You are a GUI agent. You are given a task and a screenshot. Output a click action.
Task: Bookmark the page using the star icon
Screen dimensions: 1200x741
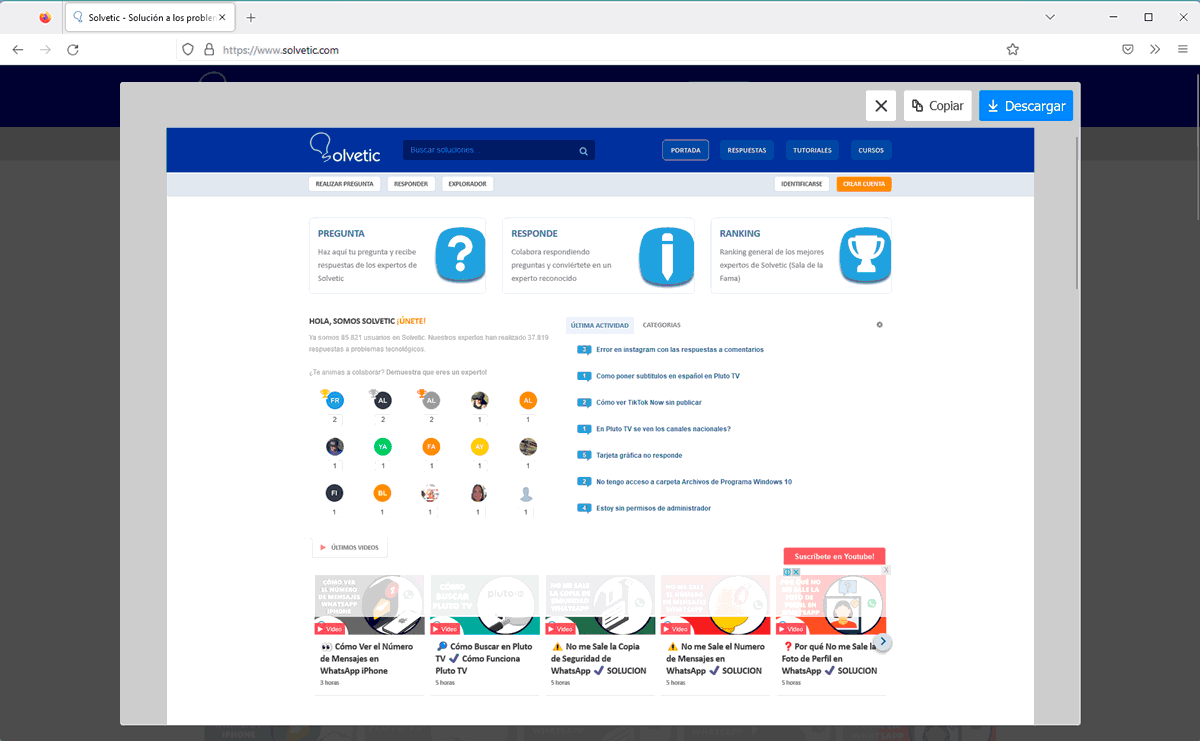coord(1012,48)
